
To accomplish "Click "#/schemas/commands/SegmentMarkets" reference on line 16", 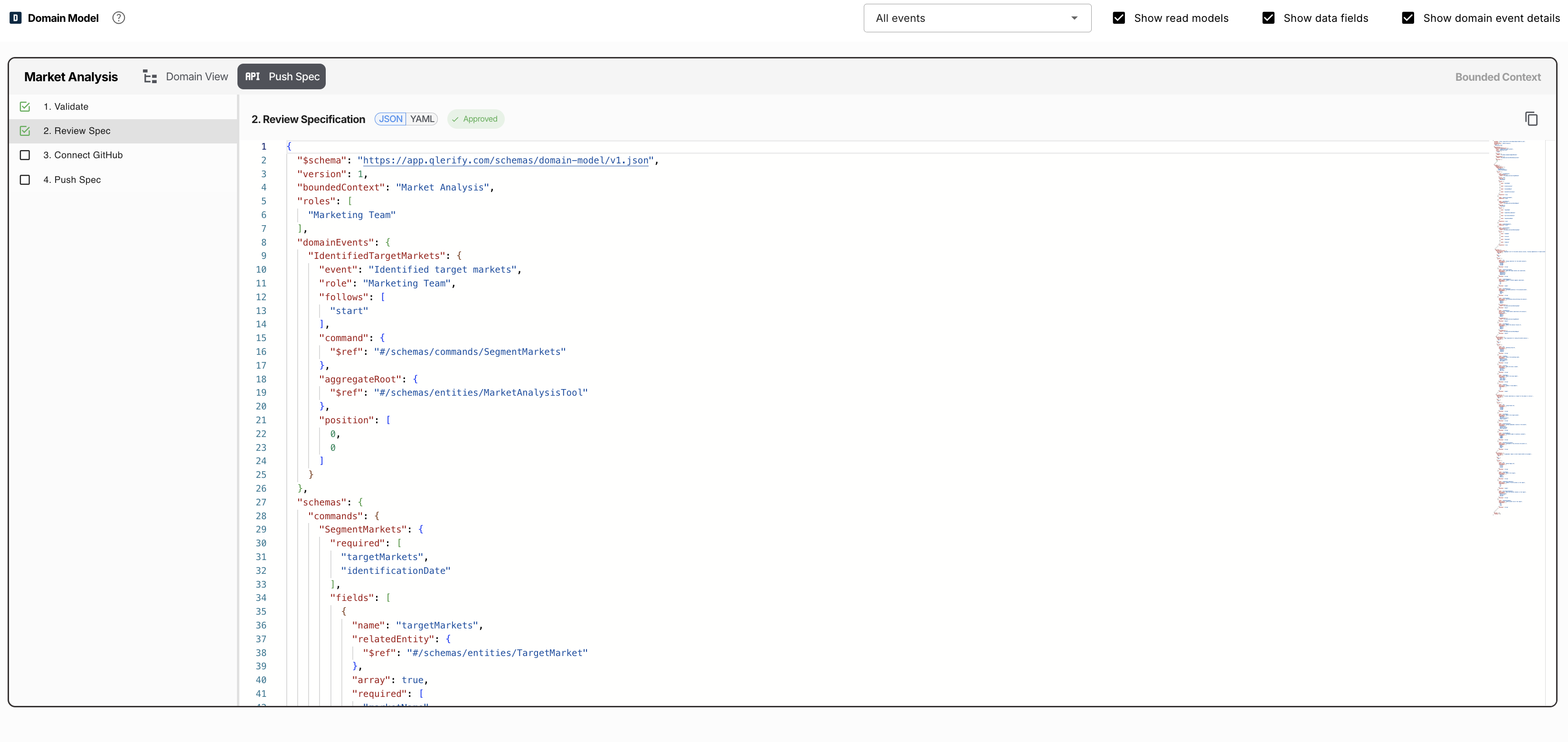I will click(x=470, y=352).
